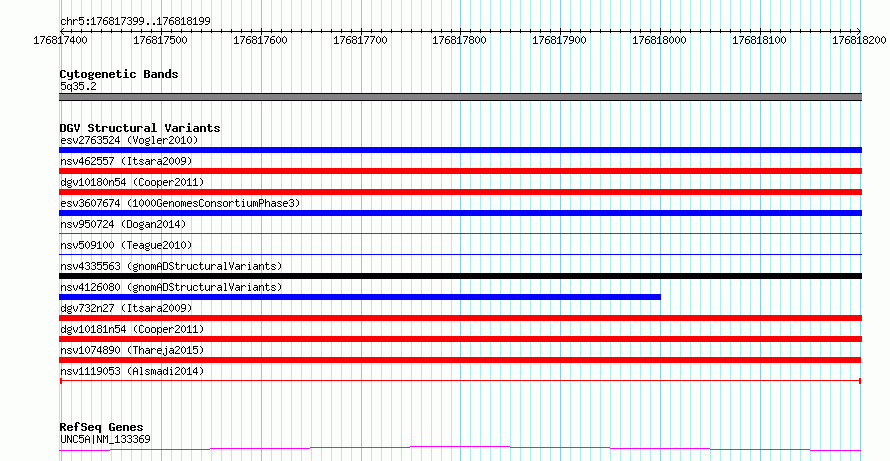Open the nsv462557 (Itsara2009) label
The height and width of the screenshot is (461, 890).
pos(126,161)
